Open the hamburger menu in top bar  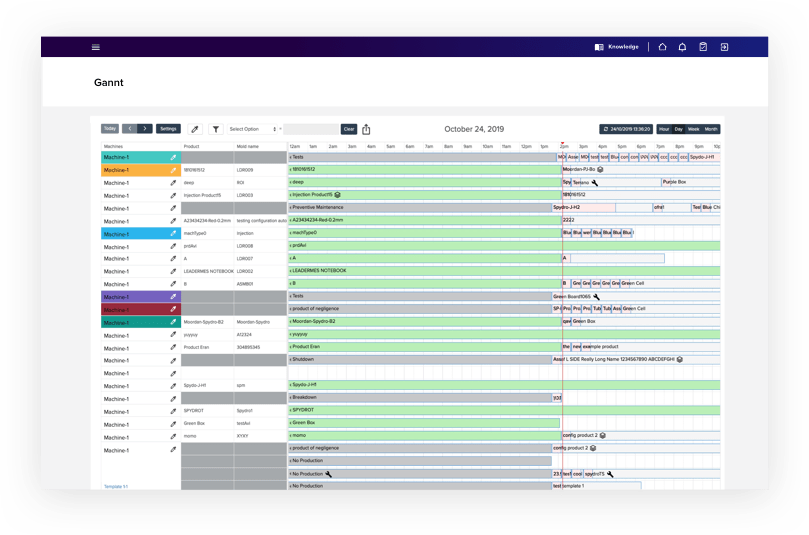(x=96, y=47)
